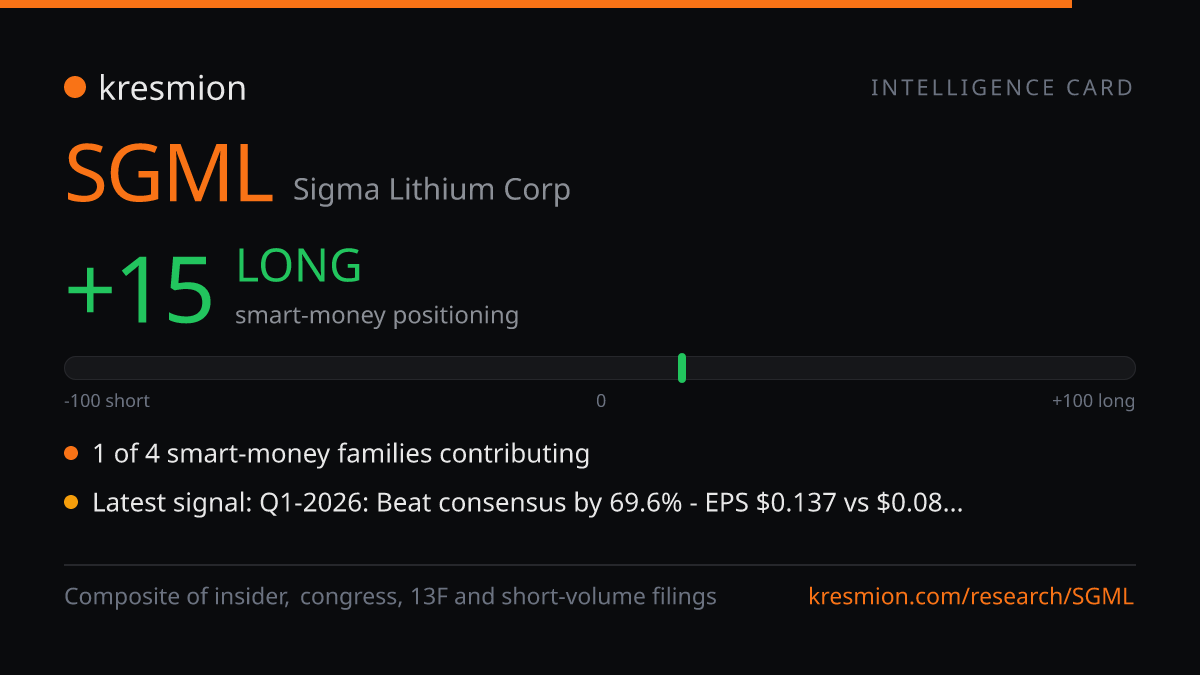Click the smart-money positioning subtitle

(x=377, y=316)
